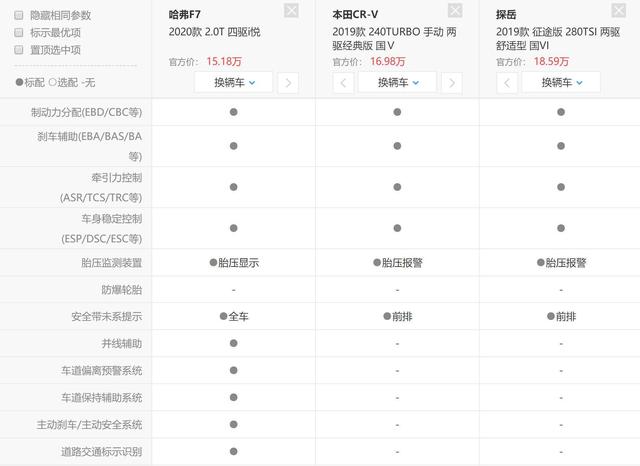Select the 胎压监测装置 row label
This screenshot has width=640, height=466.
(111, 263)
